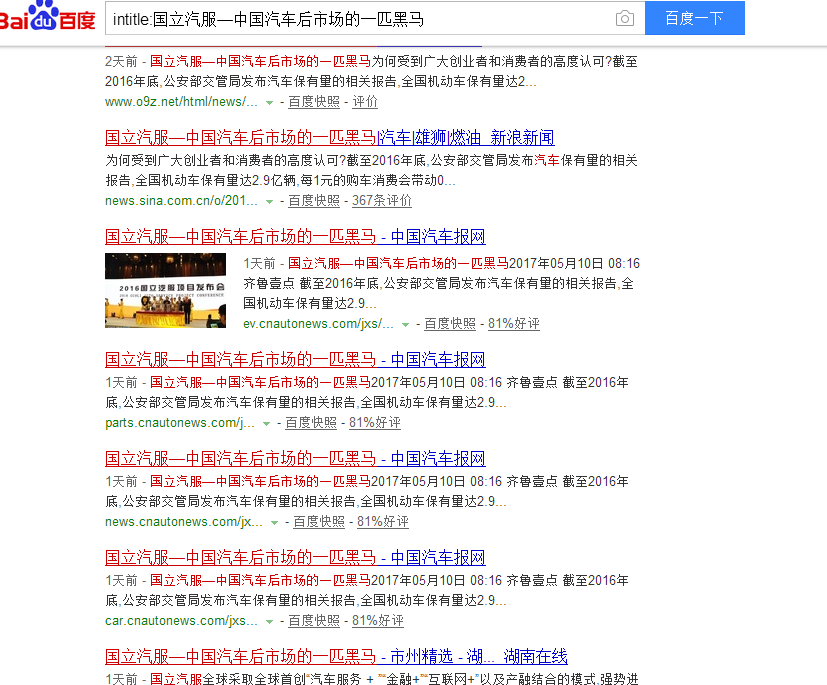Click the car.cnautonews.com/jxs... URL text
Screen dimensions: 827x685
click(181, 621)
